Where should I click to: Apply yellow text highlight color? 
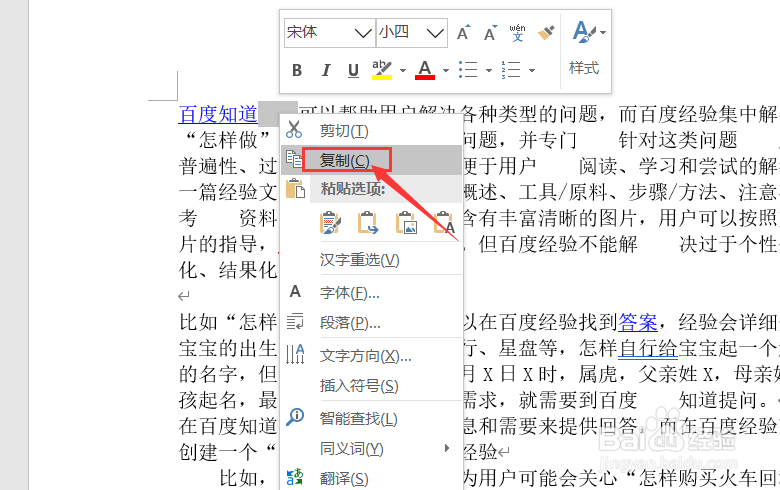click(382, 70)
